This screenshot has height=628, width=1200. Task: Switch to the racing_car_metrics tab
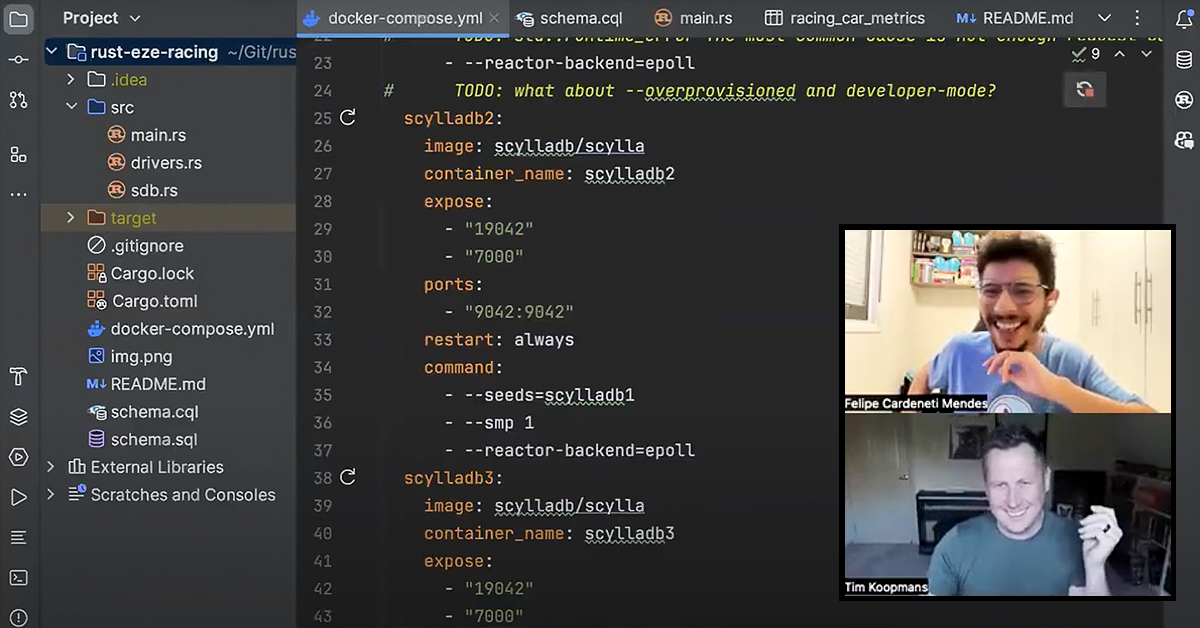[845, 18]
